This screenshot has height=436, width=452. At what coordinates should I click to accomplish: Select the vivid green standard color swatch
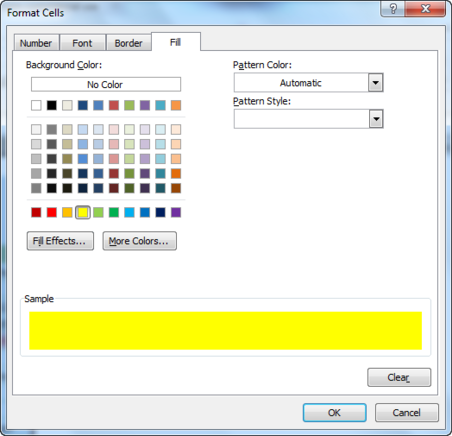coord(114,212)
